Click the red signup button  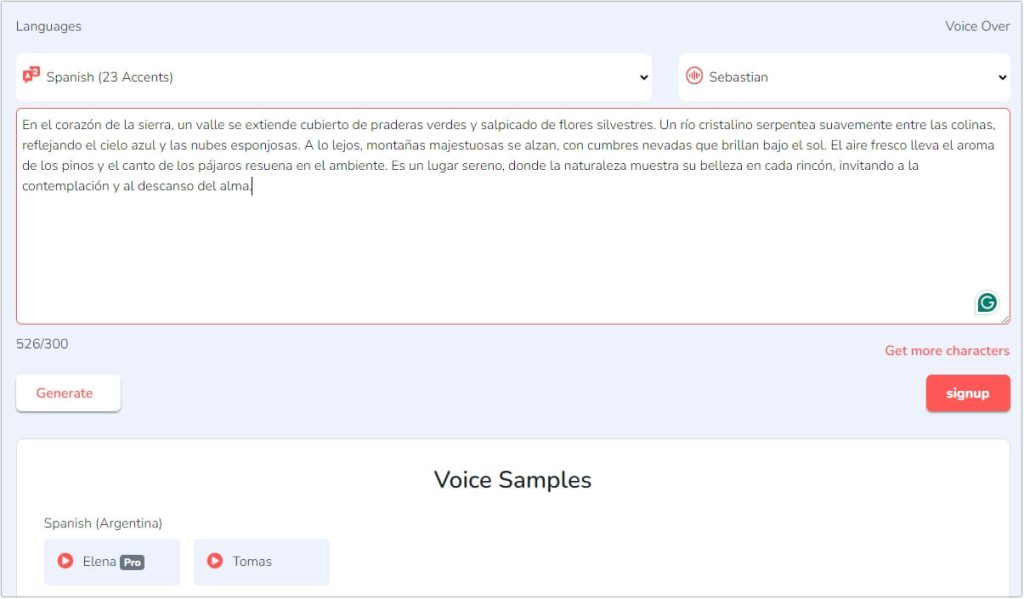(967, 393)
